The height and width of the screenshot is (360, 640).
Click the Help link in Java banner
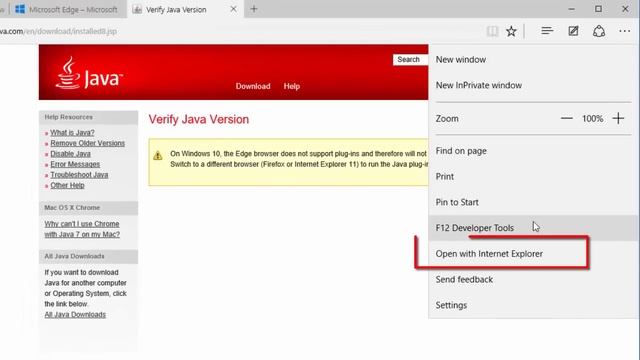point(292,86)
